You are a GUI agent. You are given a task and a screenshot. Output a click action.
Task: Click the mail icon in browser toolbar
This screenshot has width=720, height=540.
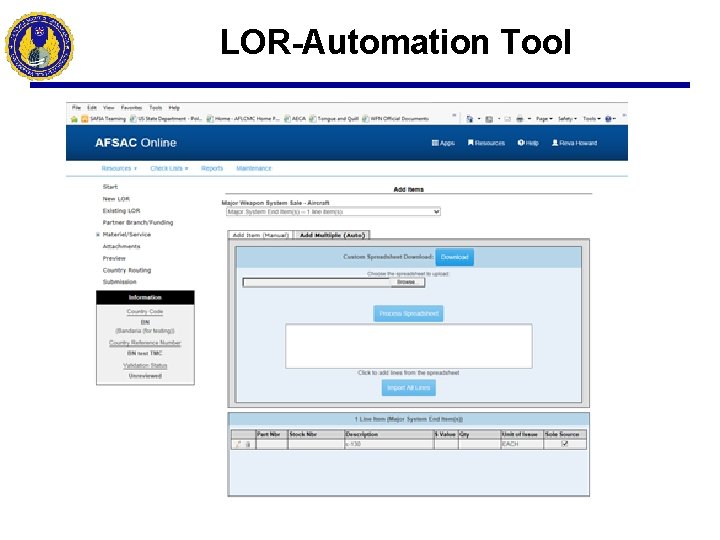pyautogui.click(x=507, y=119)
